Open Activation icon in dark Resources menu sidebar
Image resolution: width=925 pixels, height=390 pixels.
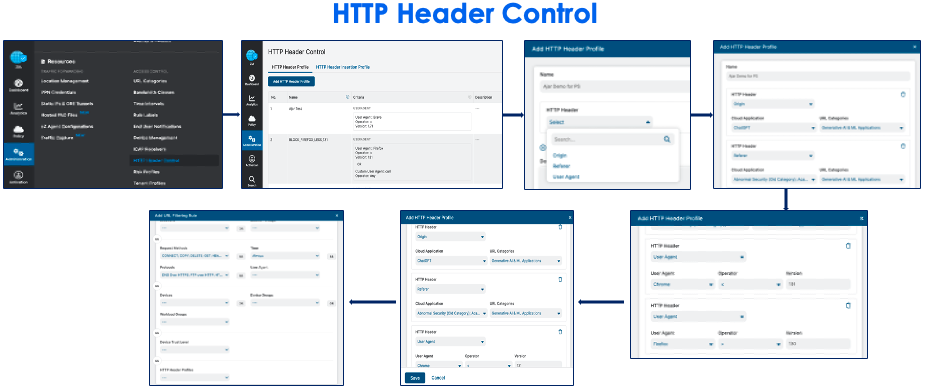pos(18,175)
